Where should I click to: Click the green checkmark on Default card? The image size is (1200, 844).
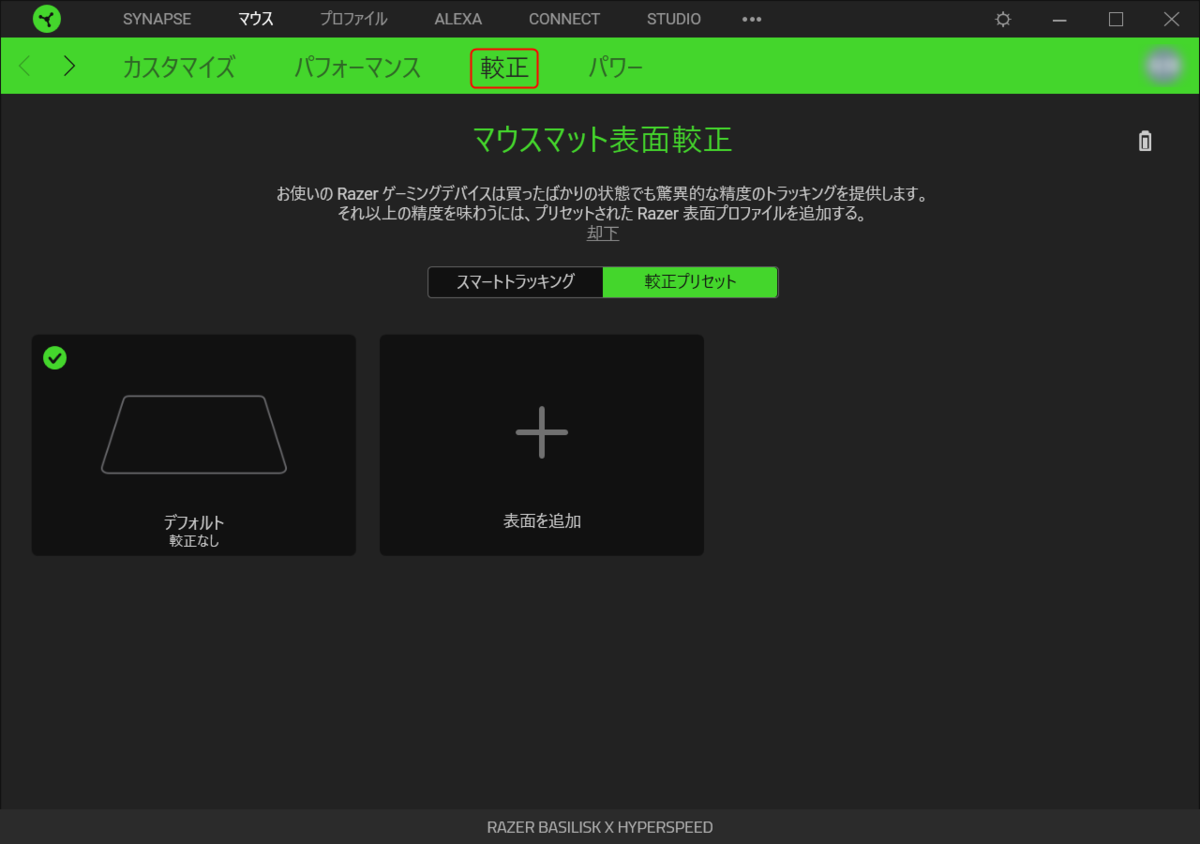click(x=55, y=357)
